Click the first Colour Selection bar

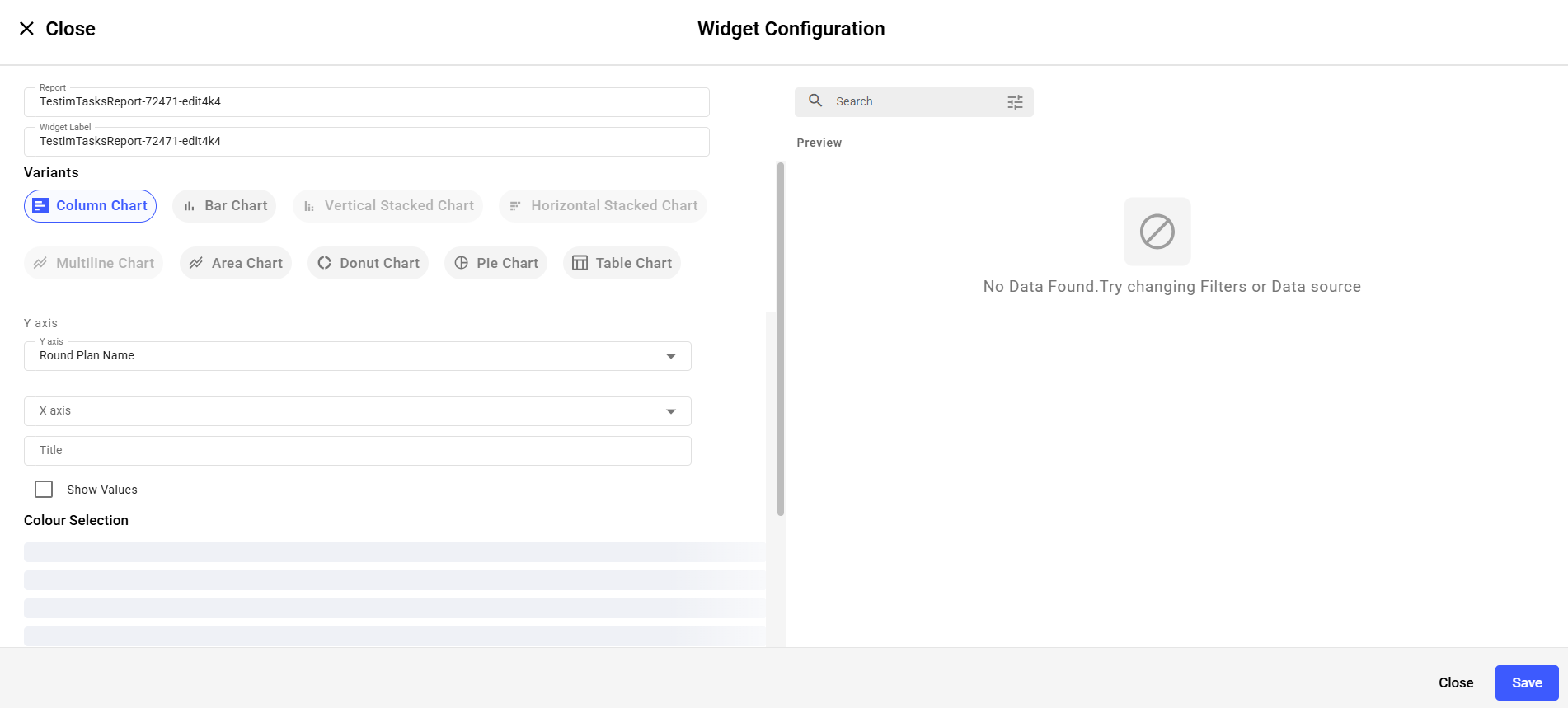pyautogui.click(x=394, y=552)
